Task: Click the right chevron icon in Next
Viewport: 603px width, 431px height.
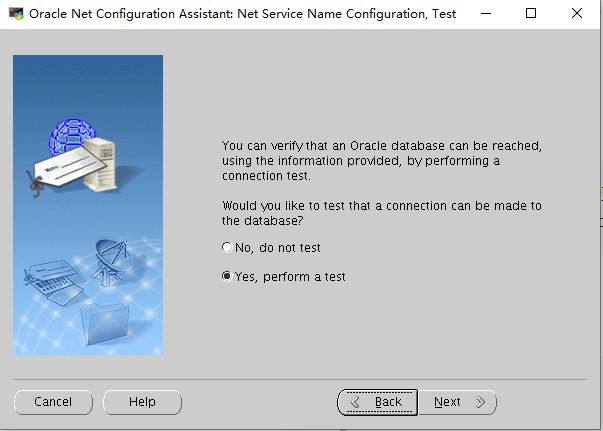Action: point(480,402)
